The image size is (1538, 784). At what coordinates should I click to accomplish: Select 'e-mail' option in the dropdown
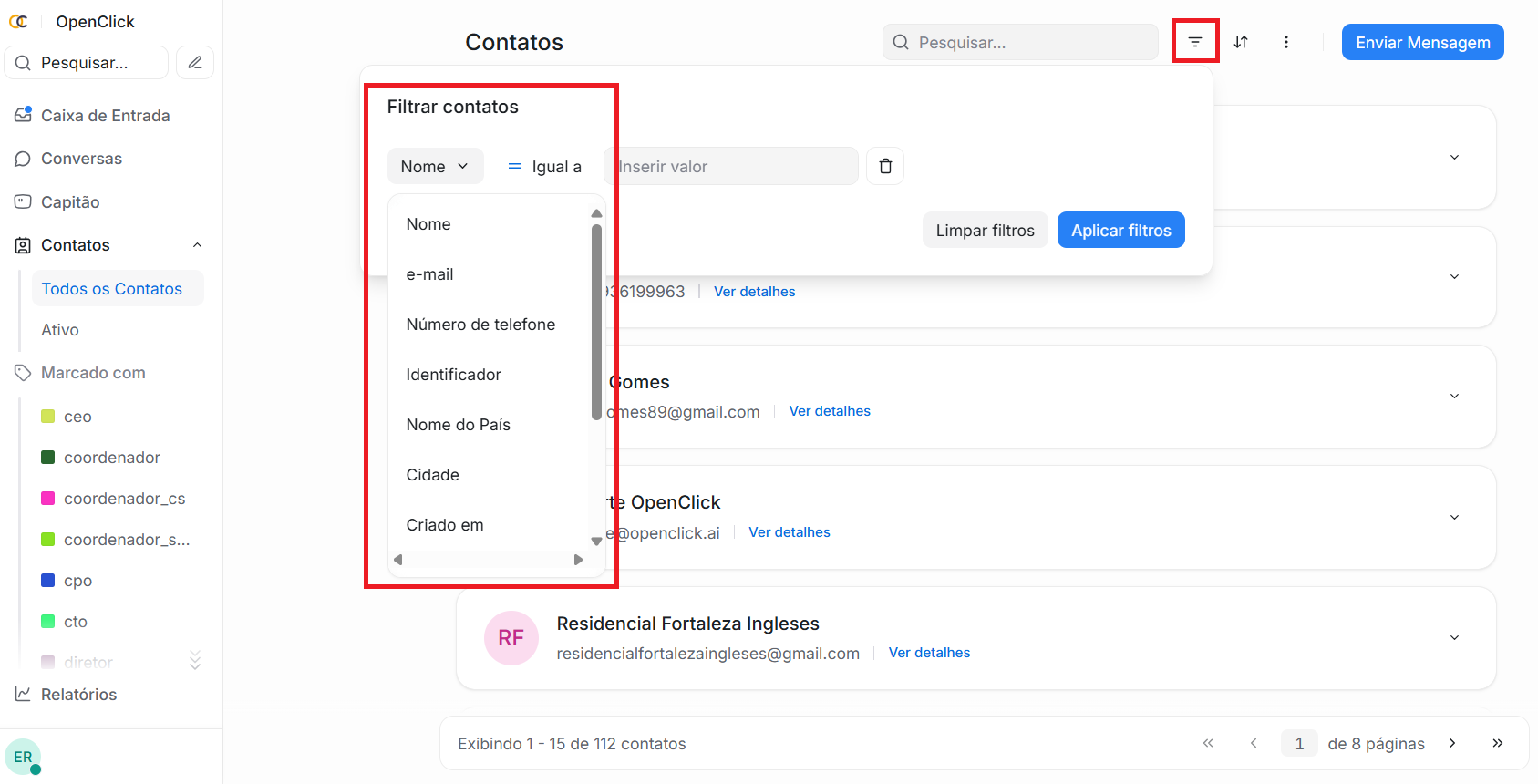click(x=429, y=274)
